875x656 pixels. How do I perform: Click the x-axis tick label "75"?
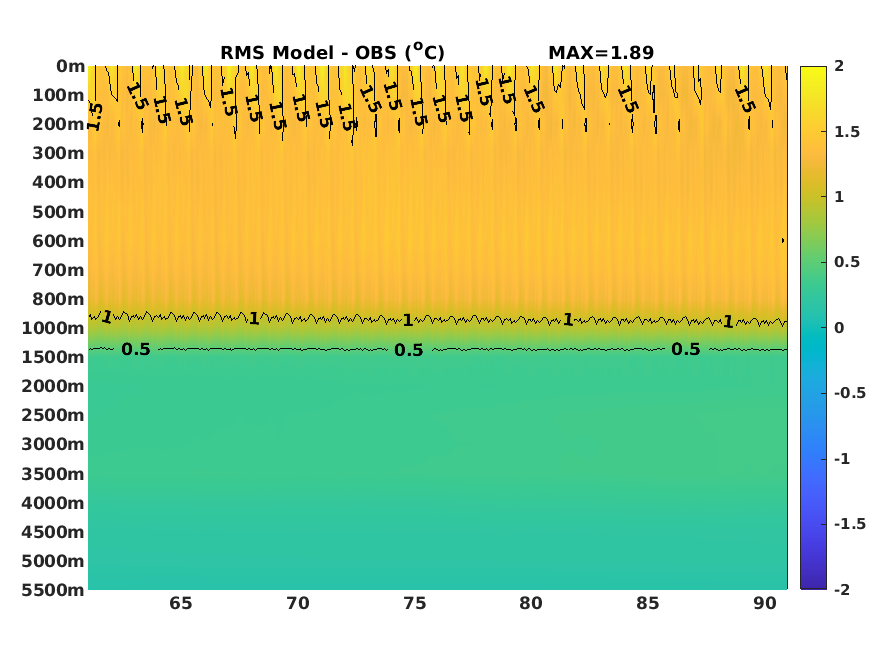click(x=415, y=604)
